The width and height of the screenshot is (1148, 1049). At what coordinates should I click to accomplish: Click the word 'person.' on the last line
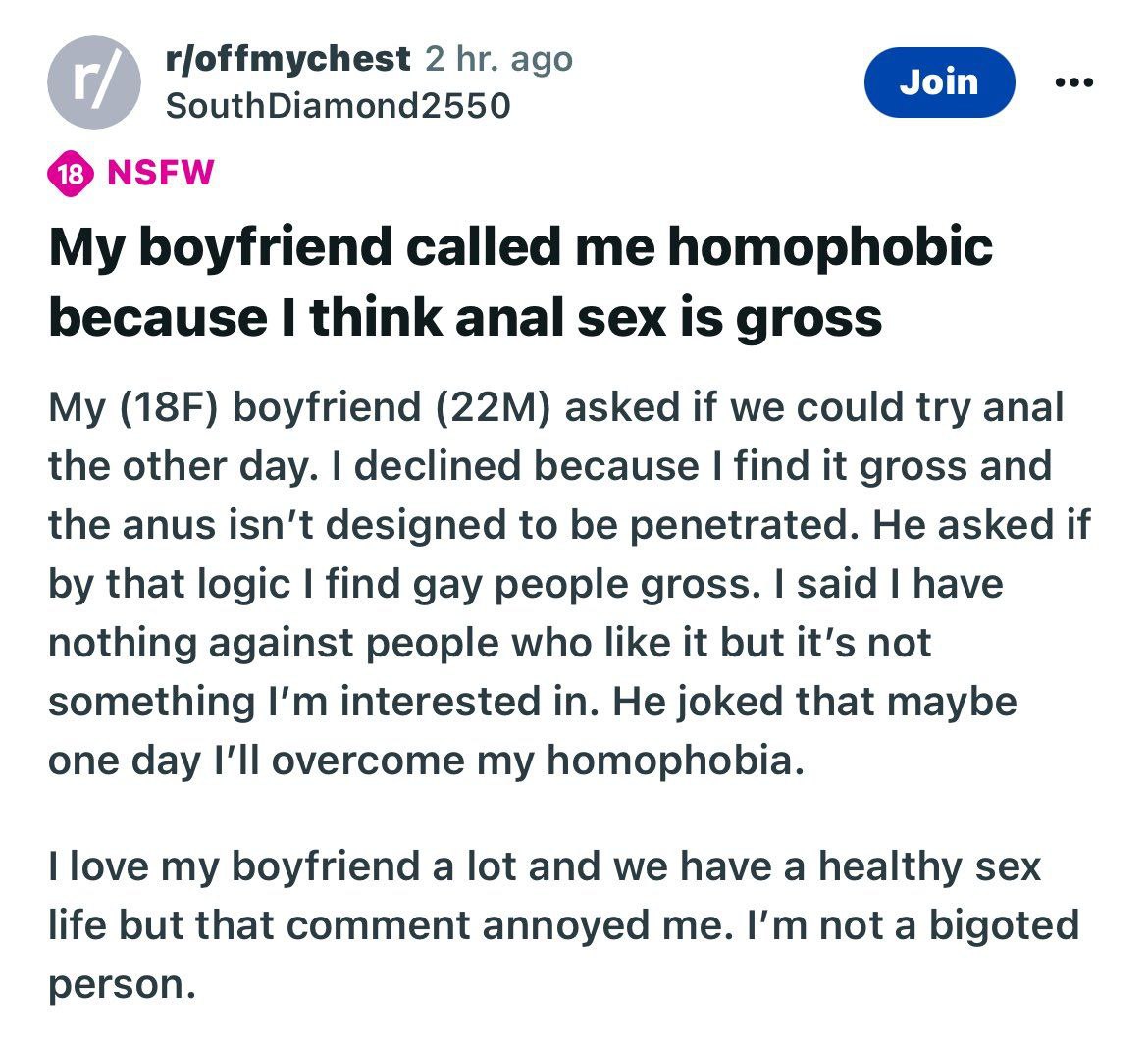[123, 984]
